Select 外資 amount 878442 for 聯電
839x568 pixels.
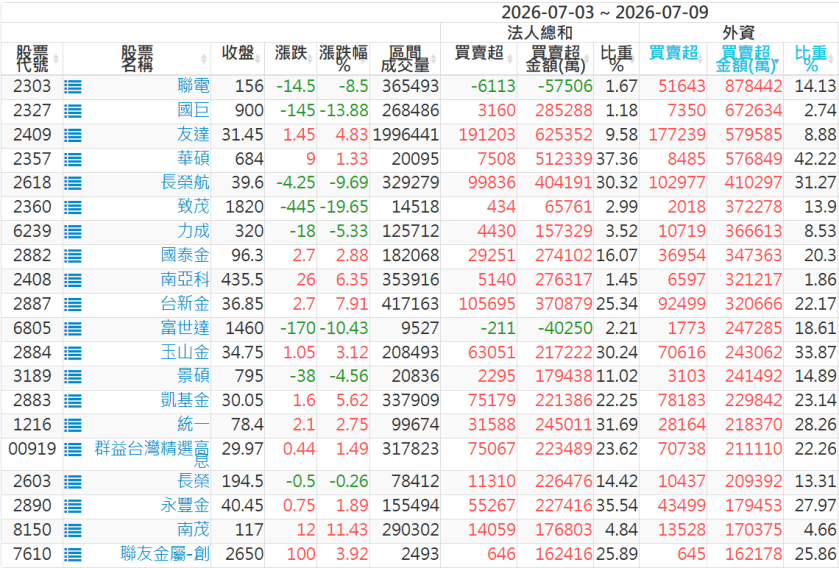pyautogui.click(x=753, y=86)
